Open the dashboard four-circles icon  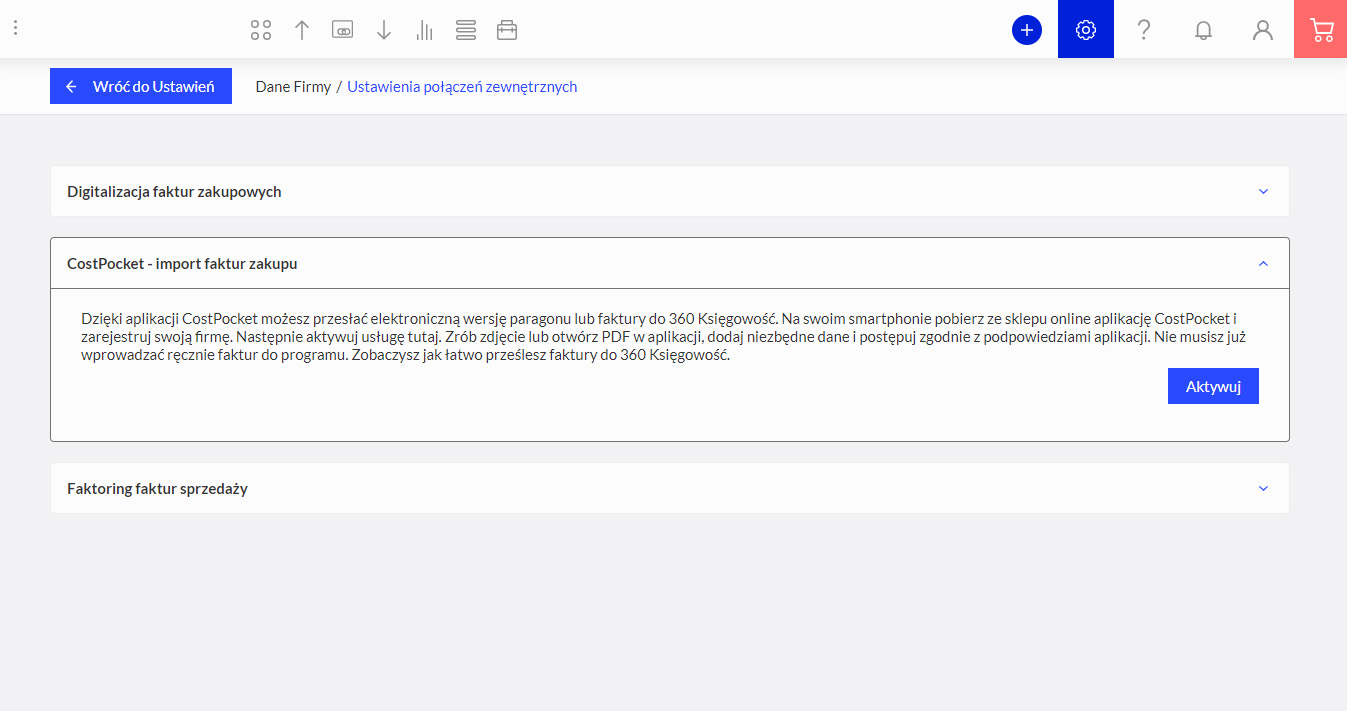click(261, 30)
